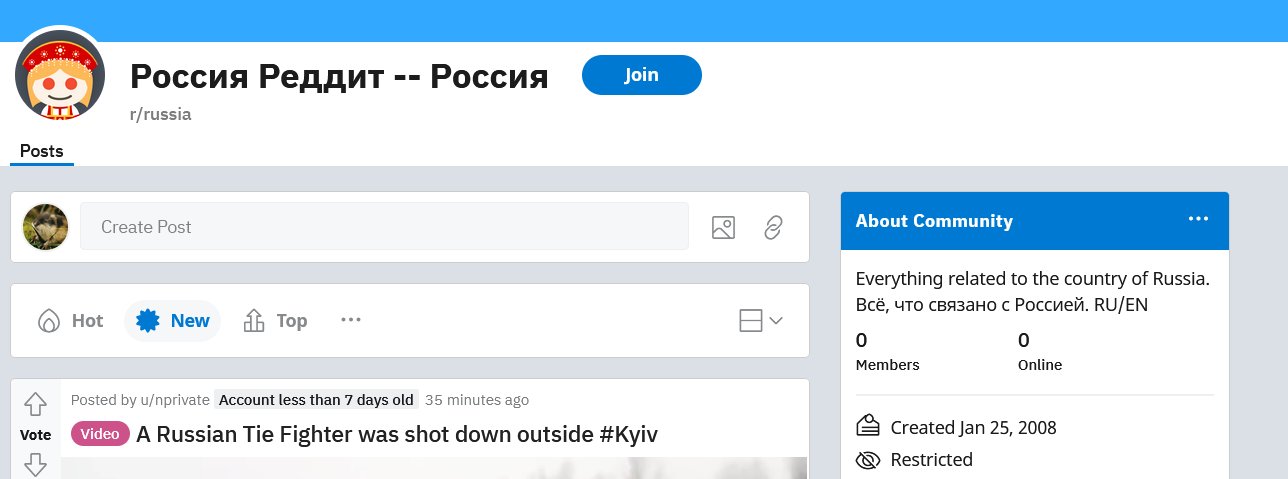
Task: Open more sort options ellipsis
Action: coord(350,320)
